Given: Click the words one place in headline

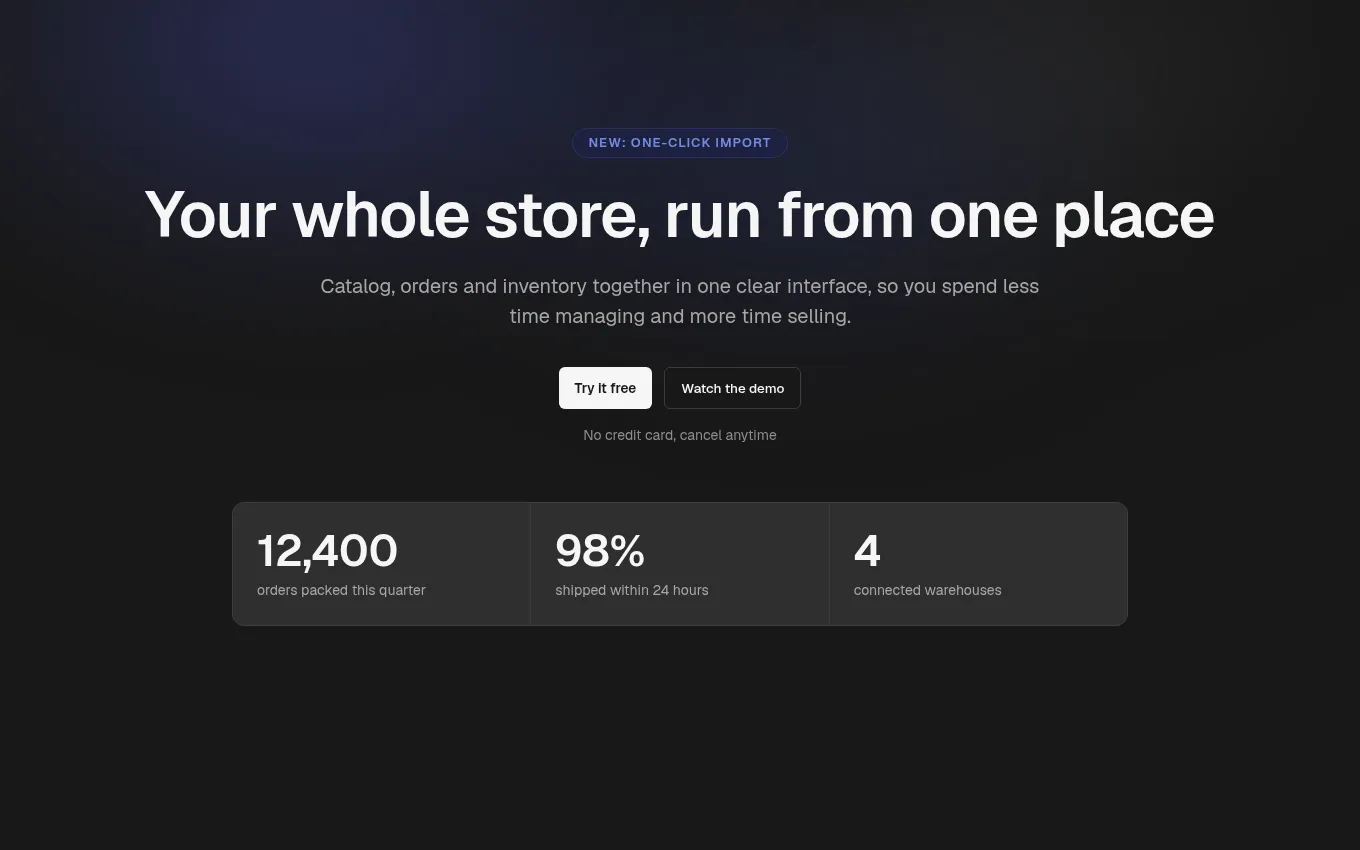Looking at the screenshot, I should (x=1072, y=217).
